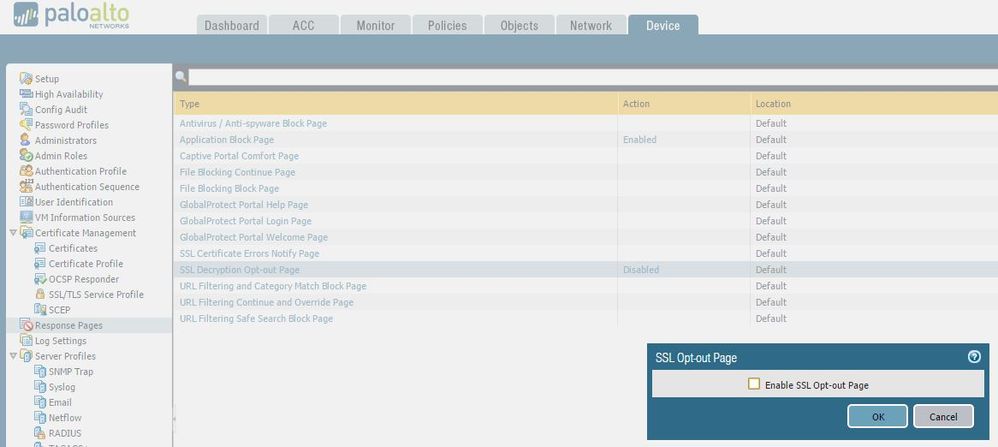
Task: Click the search magnifier icon
Action: [x=181, y=76]
